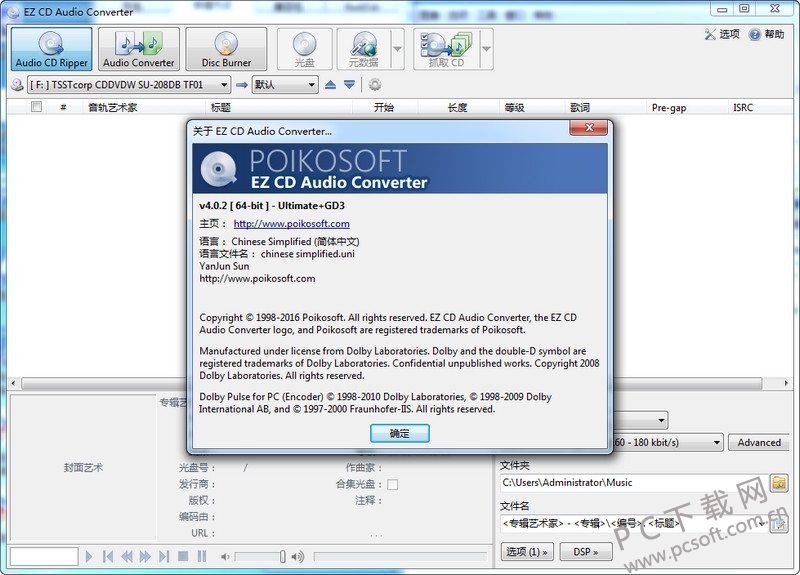Image resolution: width=800 pixels, height=575 pixels.
Task: Toggle the 合集光盘 compilation checkbox
Action: click(392, 484)
